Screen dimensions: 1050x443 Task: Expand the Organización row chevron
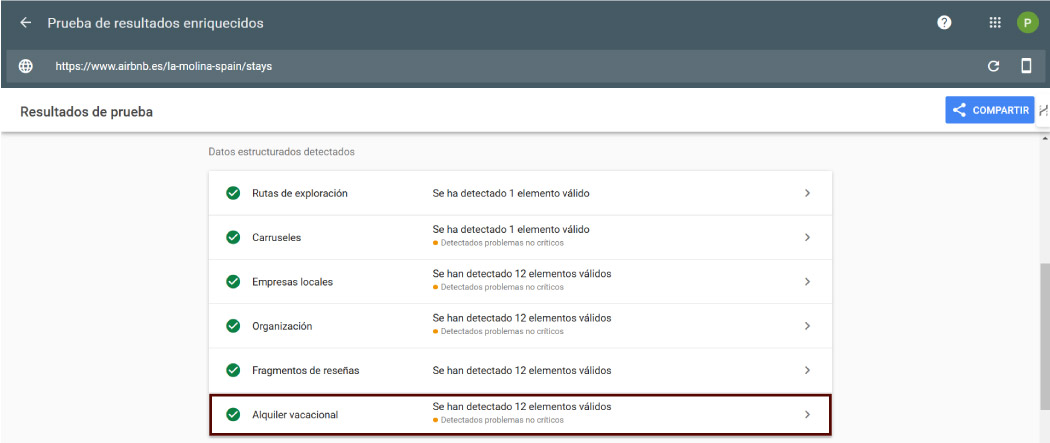click(807, 326)
